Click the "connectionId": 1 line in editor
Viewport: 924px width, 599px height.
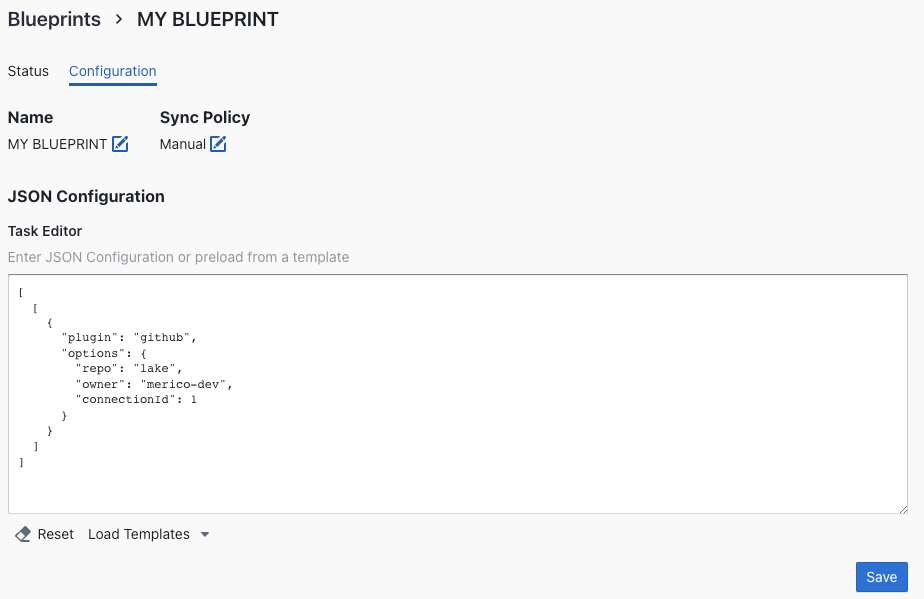[x=136, y=399]
